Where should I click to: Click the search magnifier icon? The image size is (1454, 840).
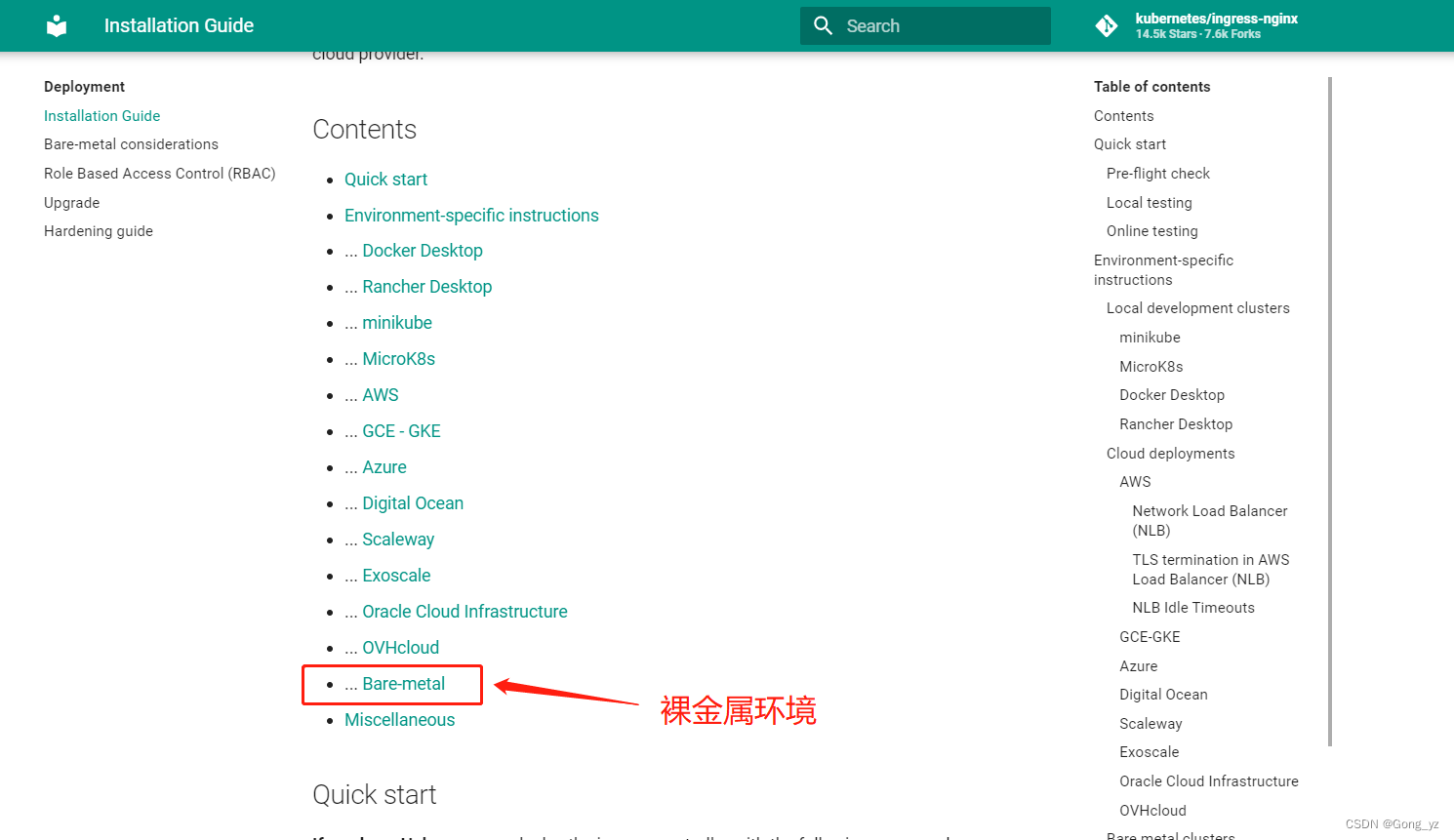(x=823, y=25)
